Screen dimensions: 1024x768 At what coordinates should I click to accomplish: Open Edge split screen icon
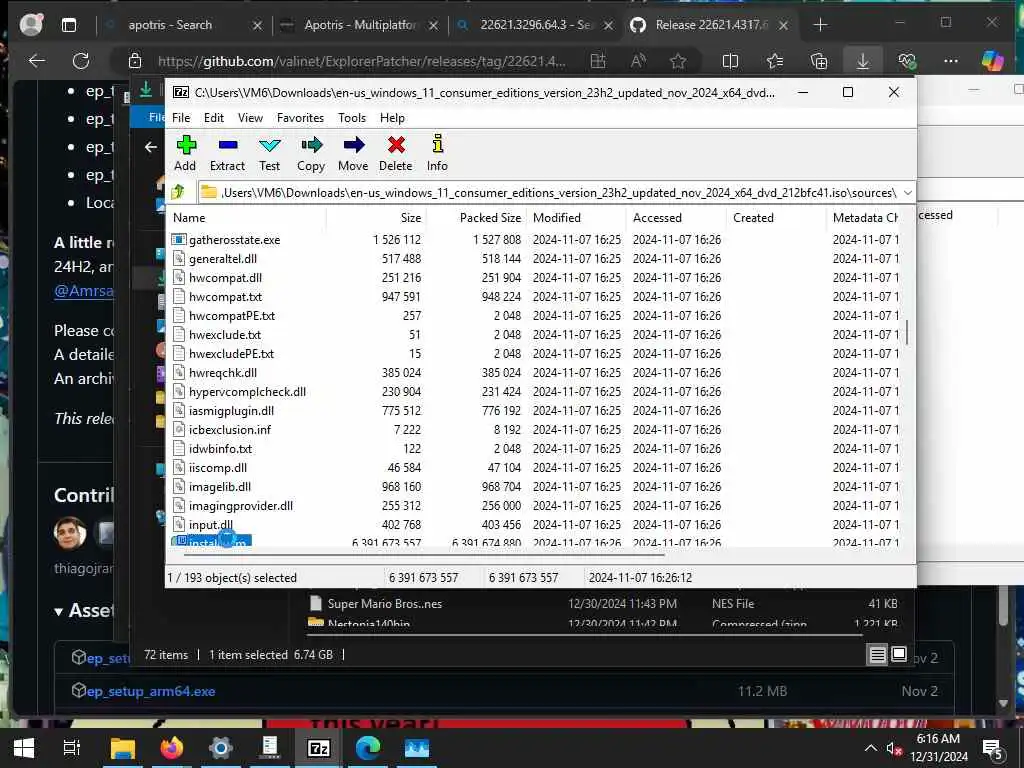click(x=730, y=61)
